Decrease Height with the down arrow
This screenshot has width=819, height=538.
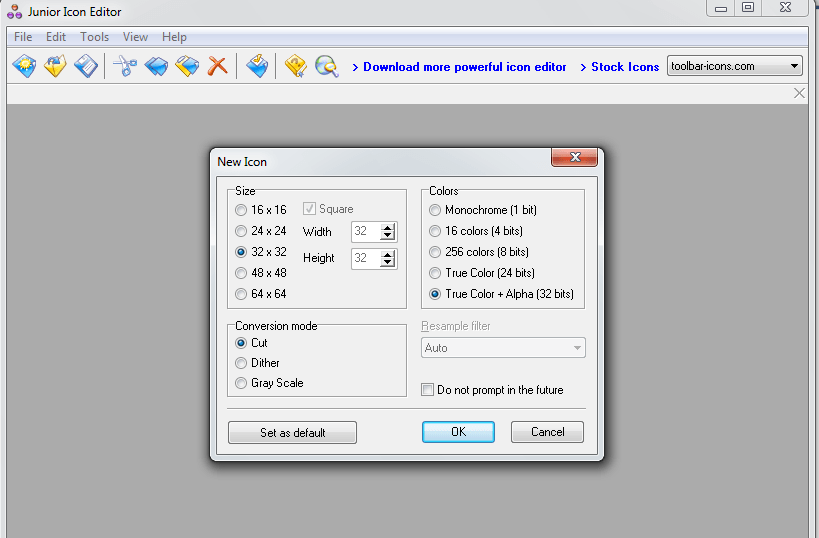point(388,263)
